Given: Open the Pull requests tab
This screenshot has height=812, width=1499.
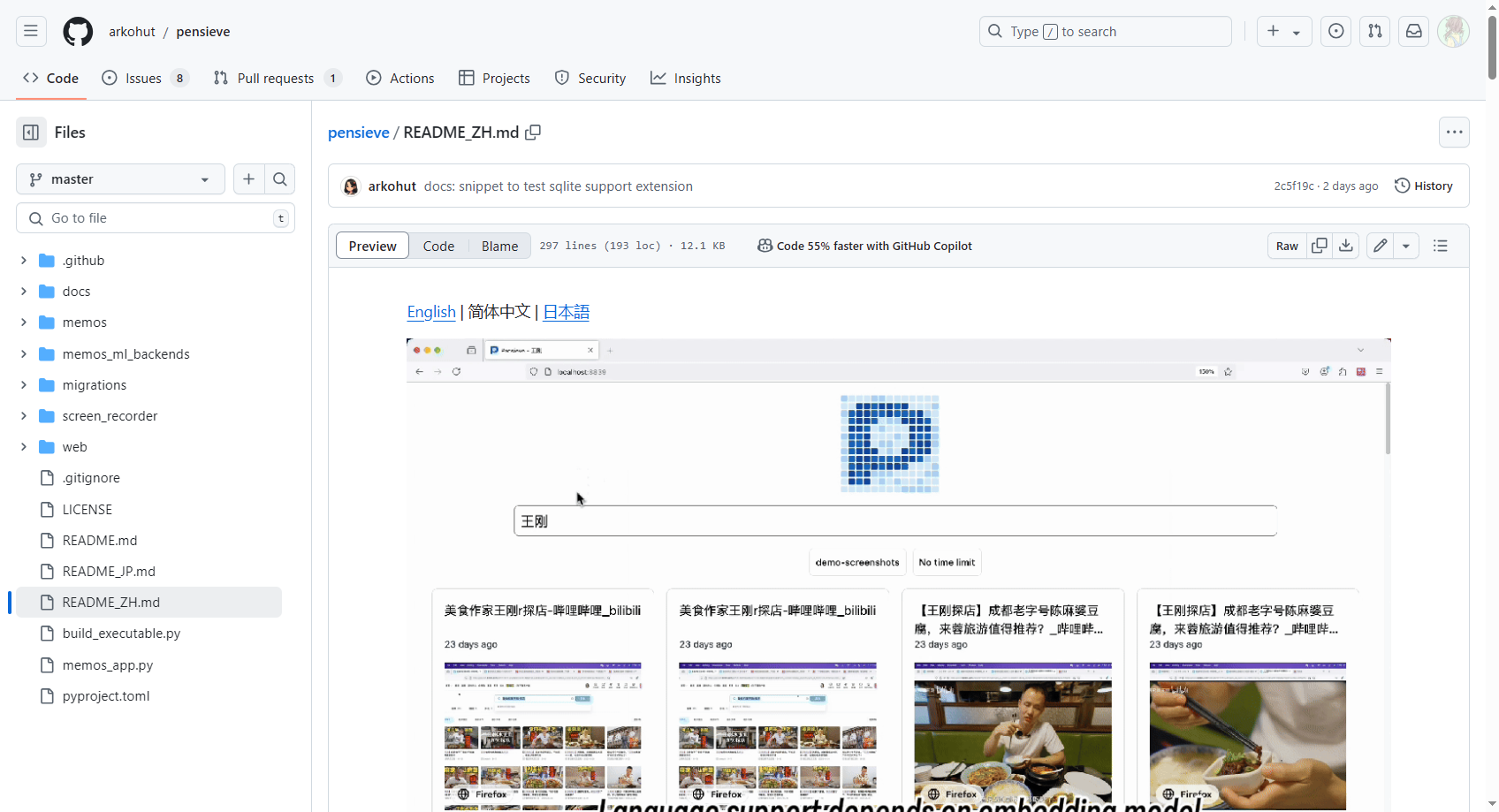Looking at the screenshot, I should (278, 78).
